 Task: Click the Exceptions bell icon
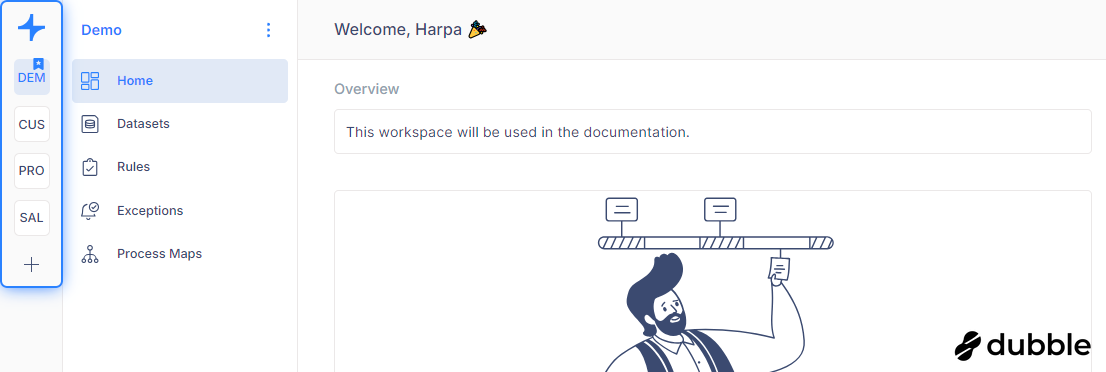click(90, 210)
